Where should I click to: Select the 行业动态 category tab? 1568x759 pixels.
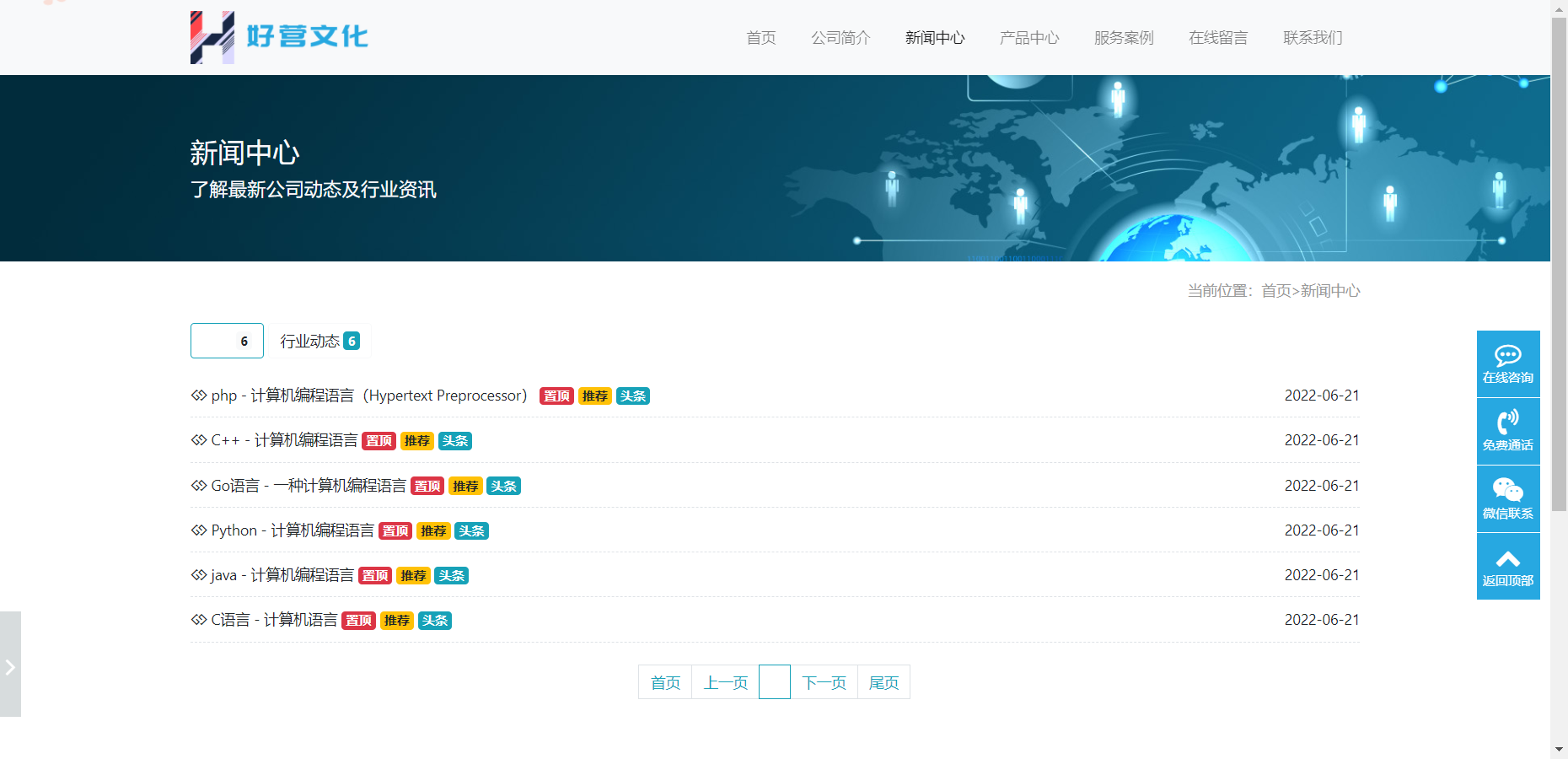click(320, 341)
